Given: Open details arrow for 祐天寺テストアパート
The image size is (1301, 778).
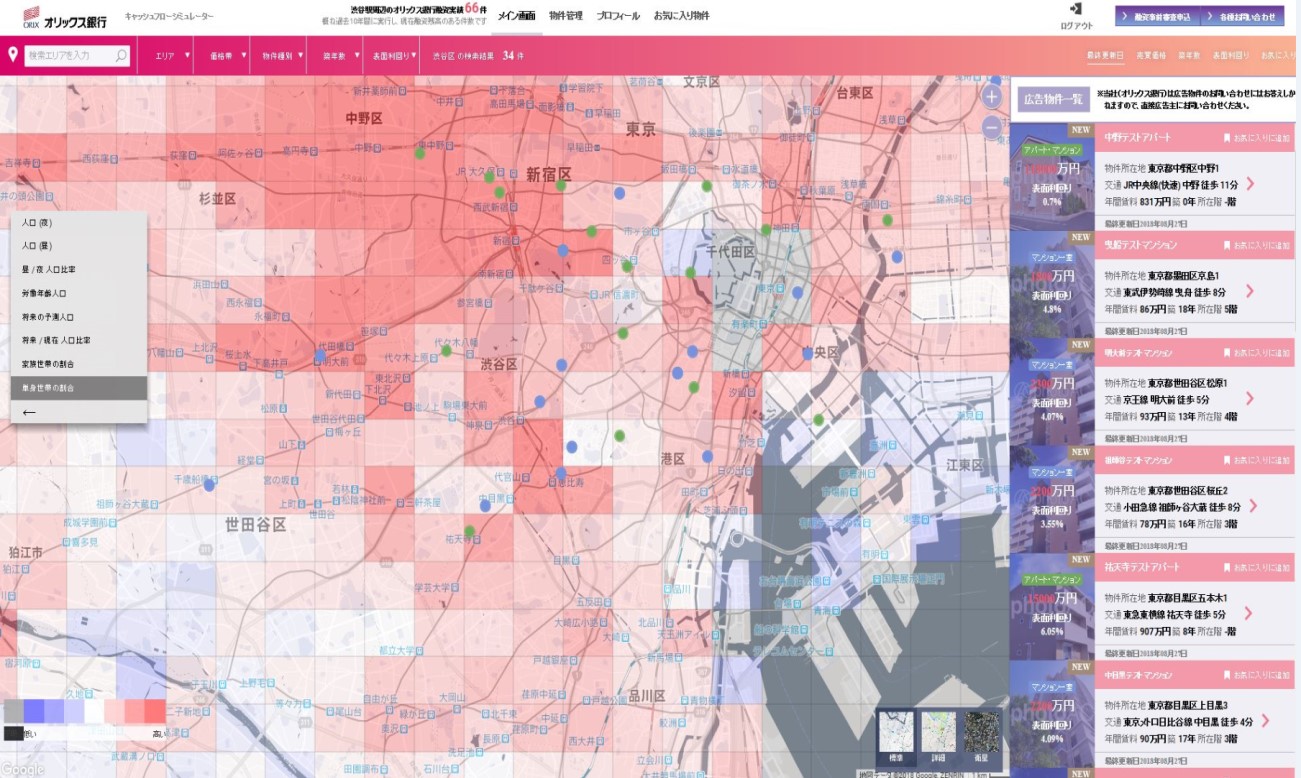Looking at the screenshot, I should [x=1250, y=614].
